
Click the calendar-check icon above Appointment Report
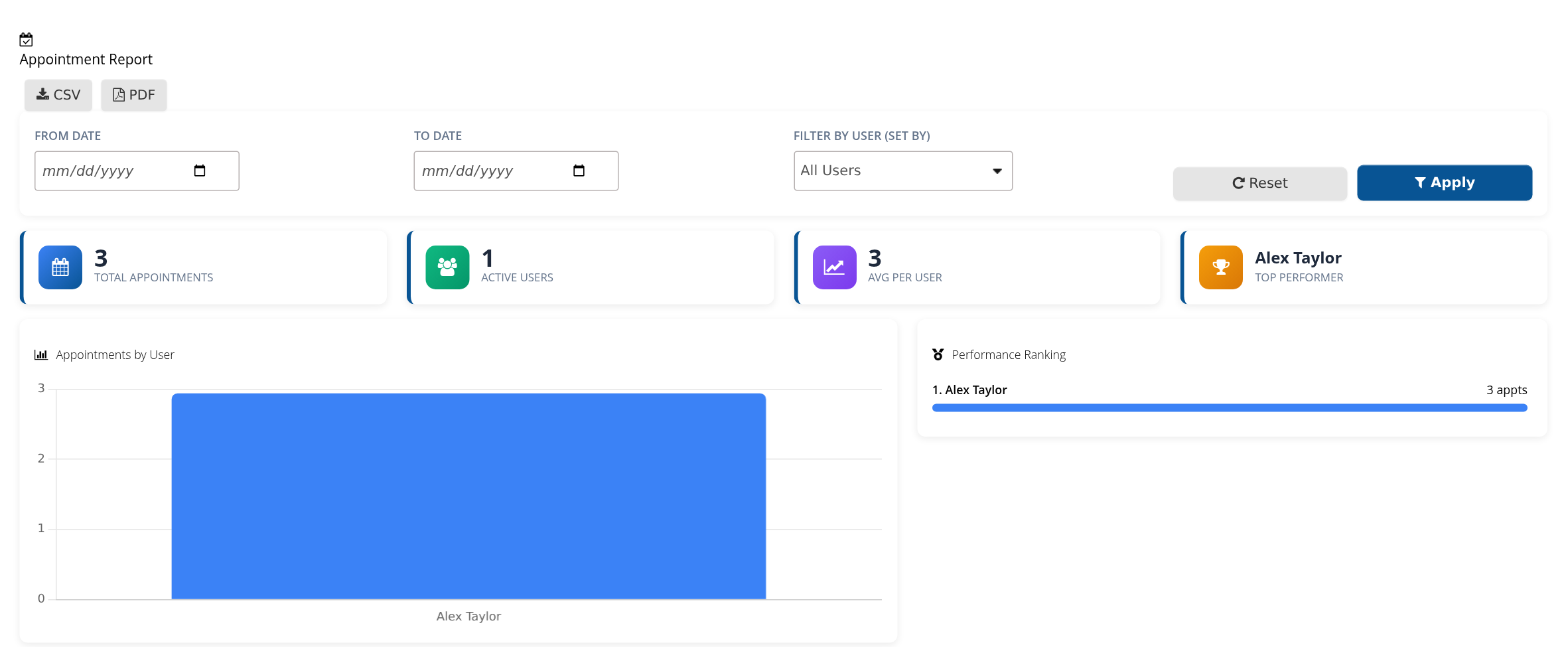tap(26, 40)
